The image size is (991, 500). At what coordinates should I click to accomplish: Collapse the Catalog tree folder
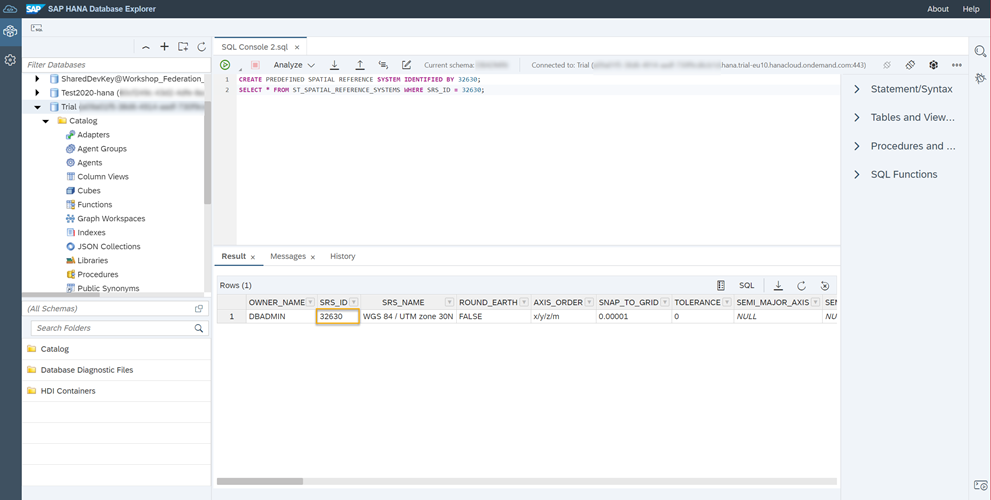(x=46, y=121)
